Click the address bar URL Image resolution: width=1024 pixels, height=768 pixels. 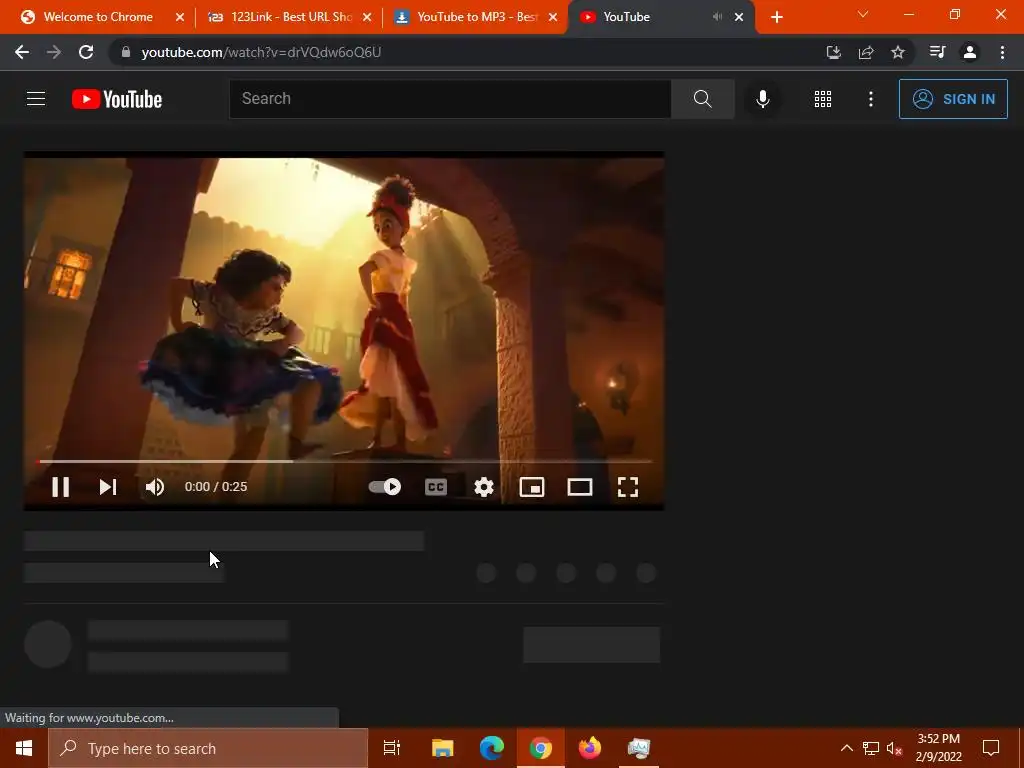point(261,52)
